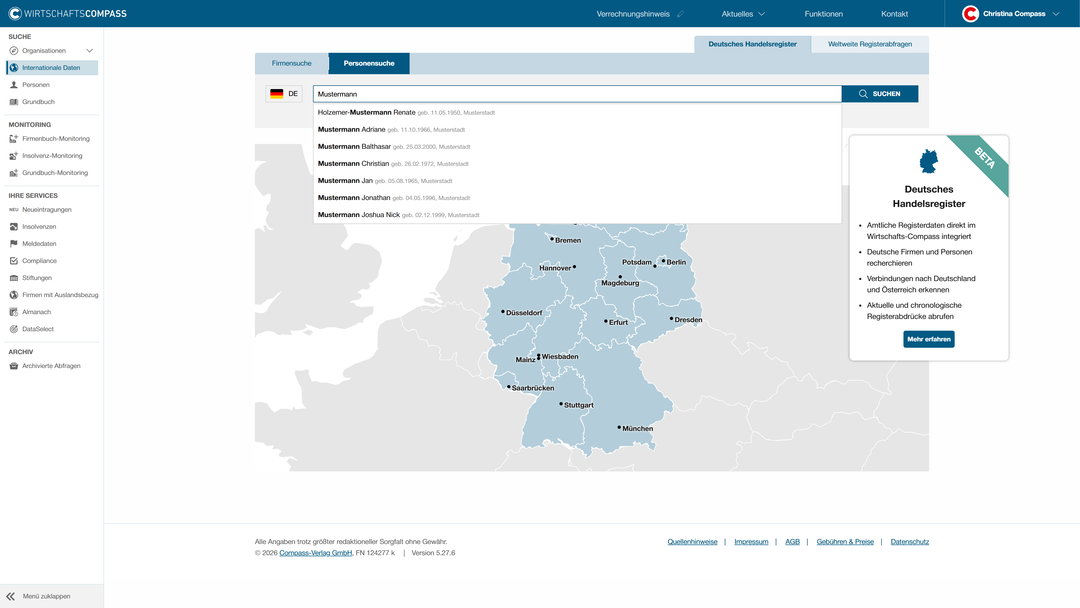Expand the Organisationen chevron
1080x608 pixels.
[90, 50]
